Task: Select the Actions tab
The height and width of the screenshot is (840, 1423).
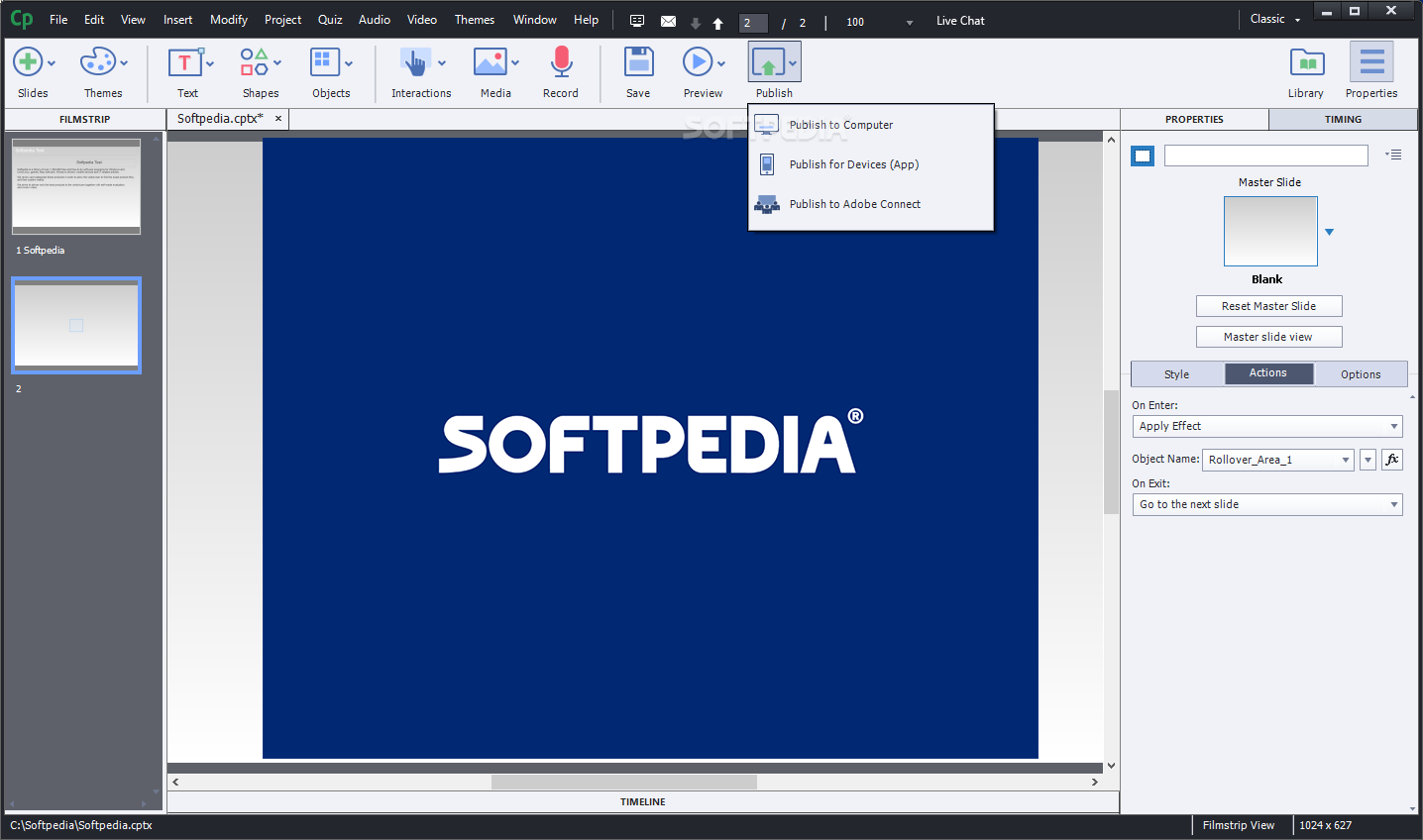Action: [x=1268, y=373]
